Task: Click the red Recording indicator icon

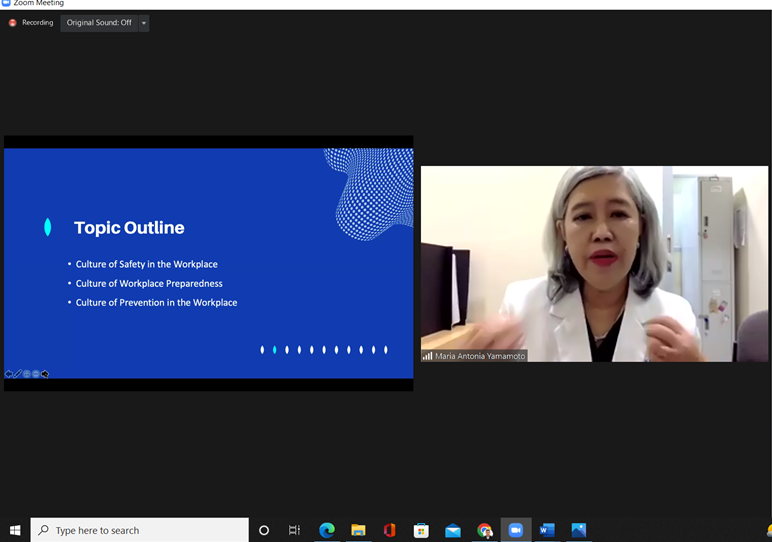Action: [13, 23]
